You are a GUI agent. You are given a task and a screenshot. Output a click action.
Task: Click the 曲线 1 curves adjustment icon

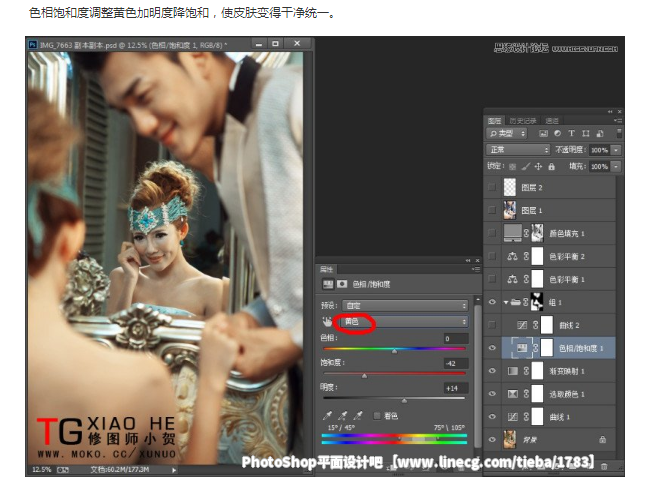pos(513,417)
